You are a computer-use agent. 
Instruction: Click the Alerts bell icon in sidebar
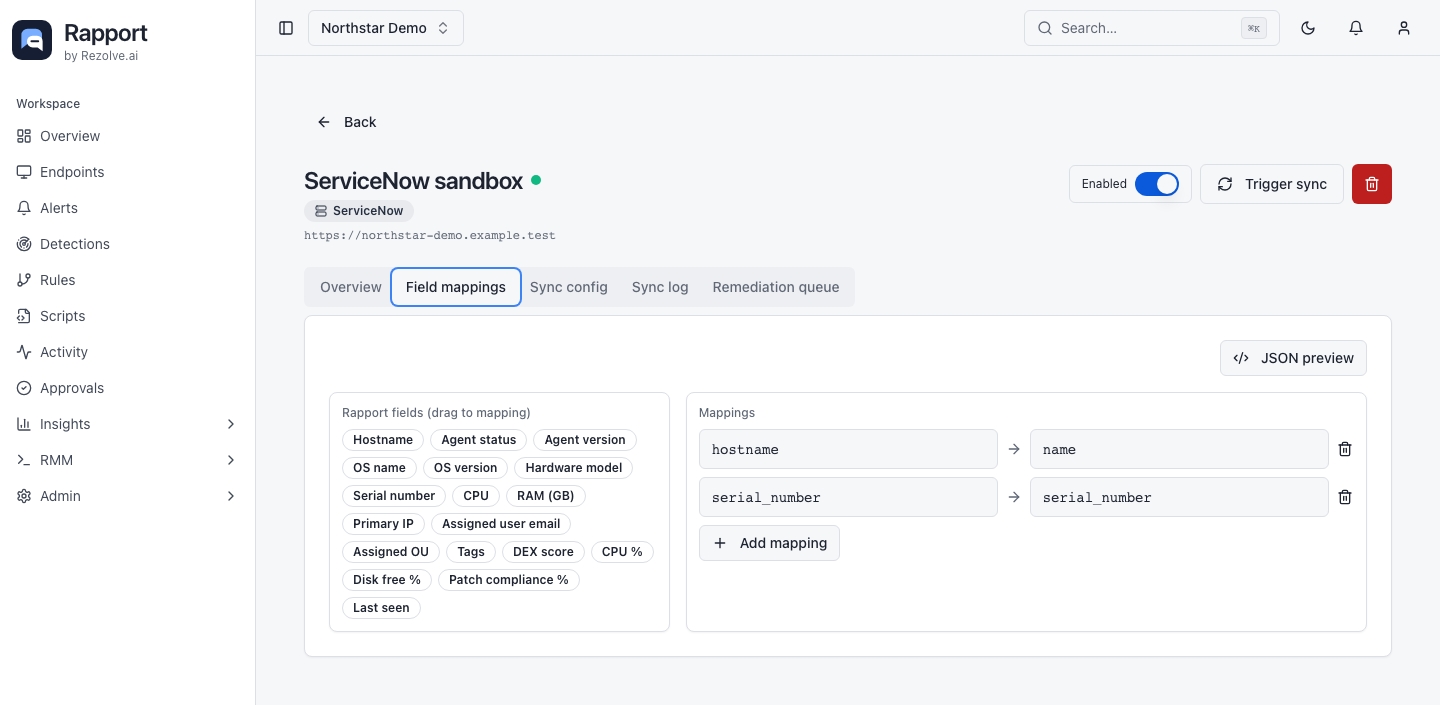[24, 208]
